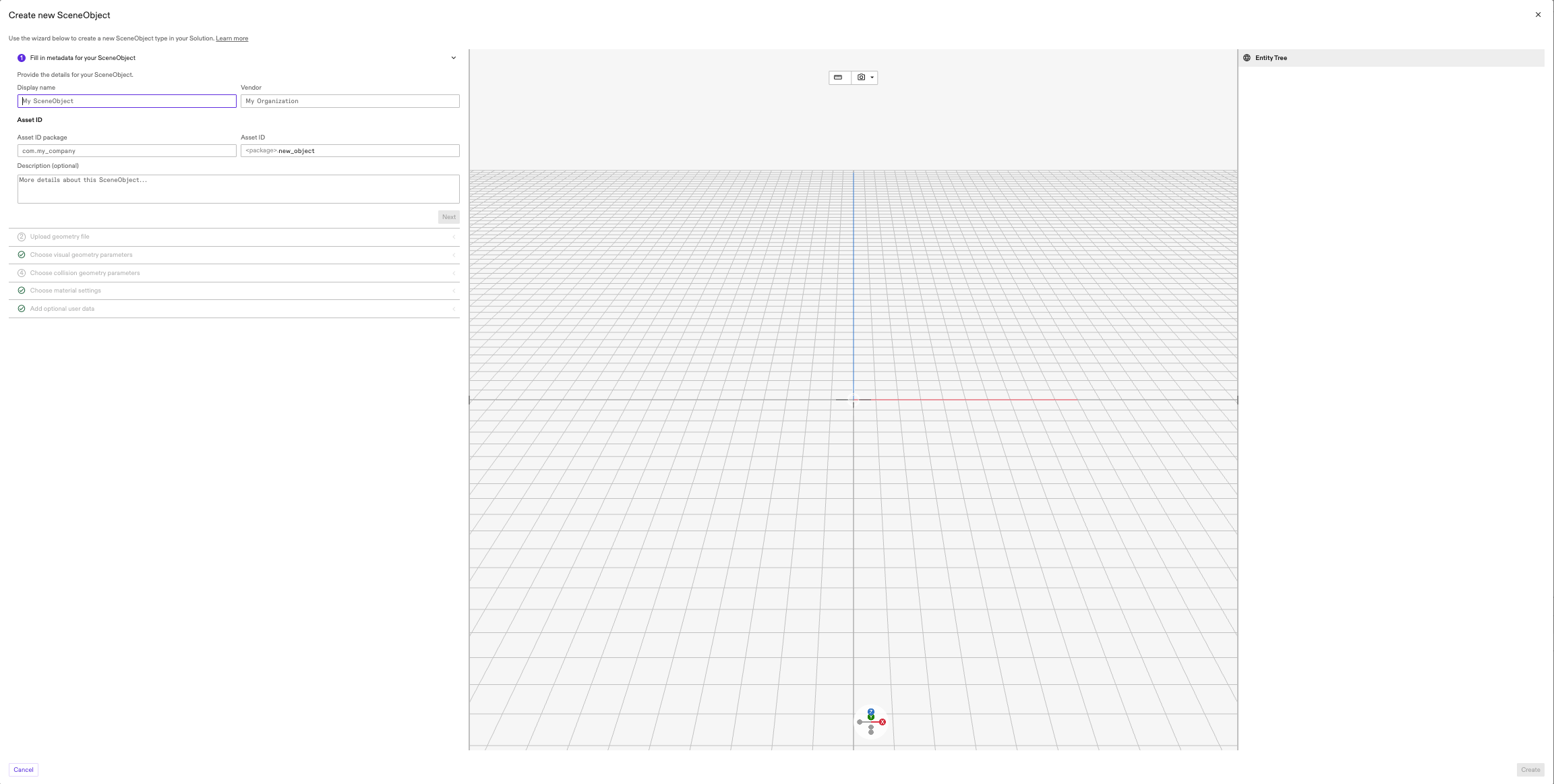Click the Description text area
The width and height of the screenshot is (1554, 784).
tap(238, 189)
